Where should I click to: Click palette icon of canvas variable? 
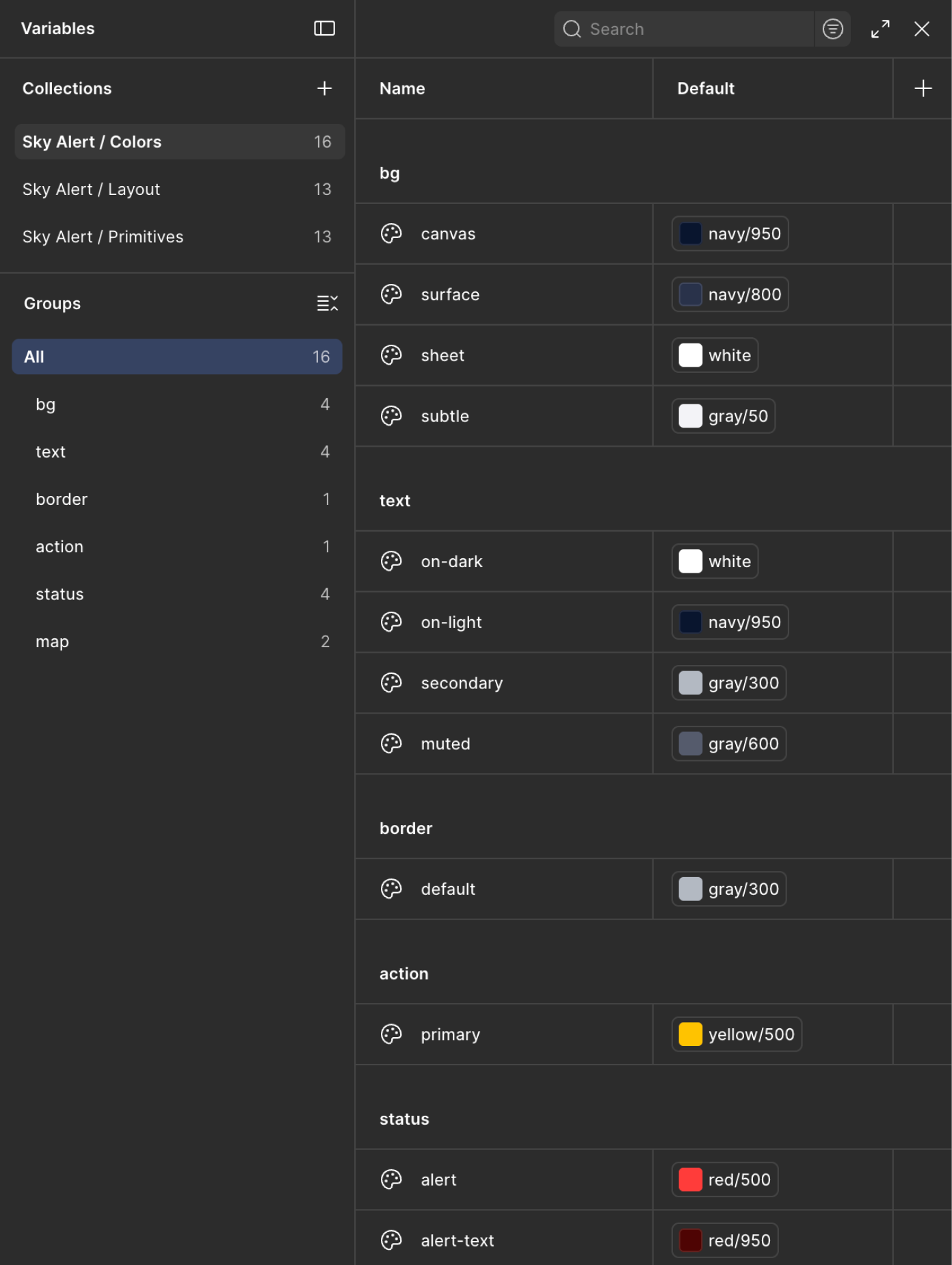391,233
